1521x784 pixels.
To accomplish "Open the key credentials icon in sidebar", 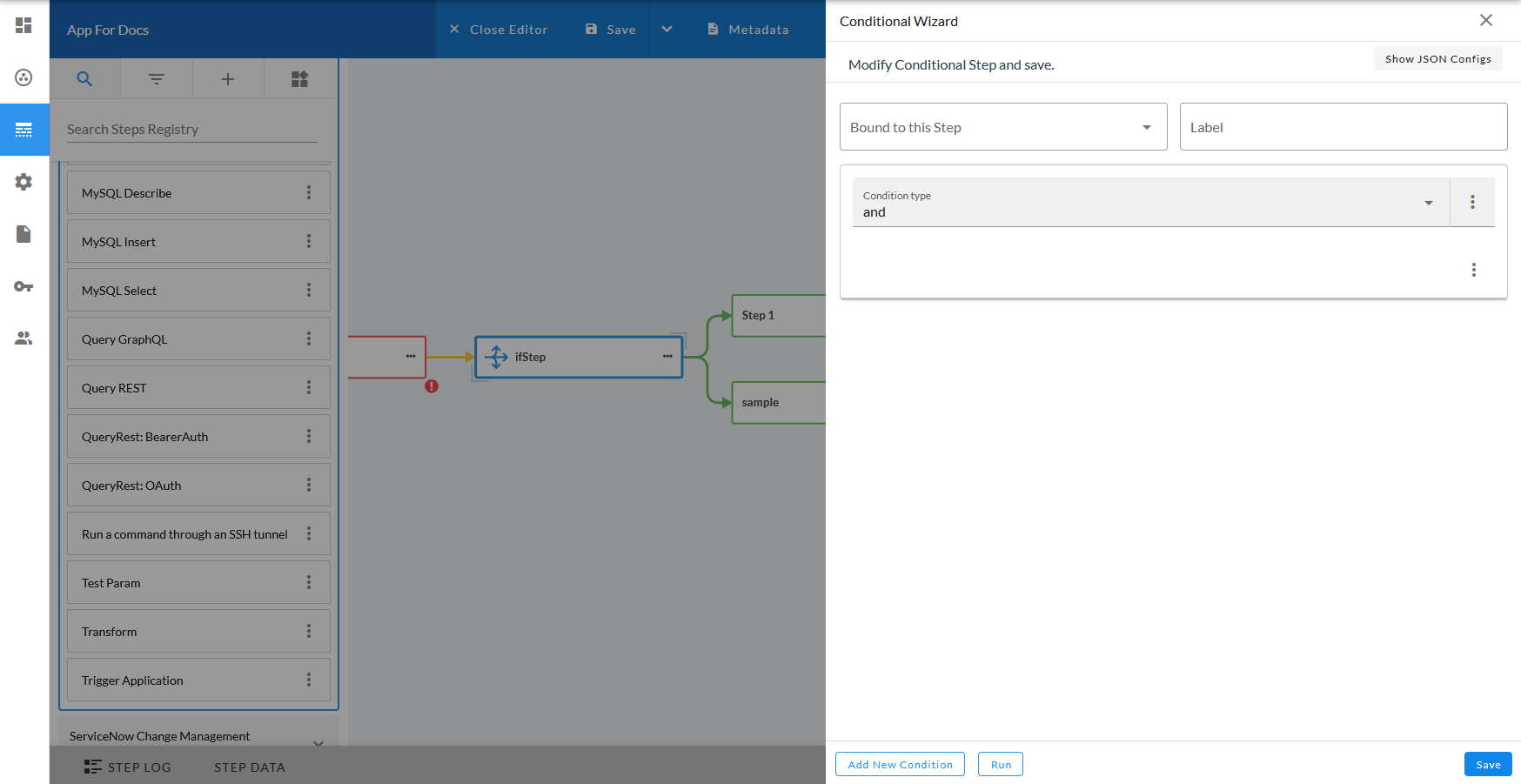I will pos(23,286).
